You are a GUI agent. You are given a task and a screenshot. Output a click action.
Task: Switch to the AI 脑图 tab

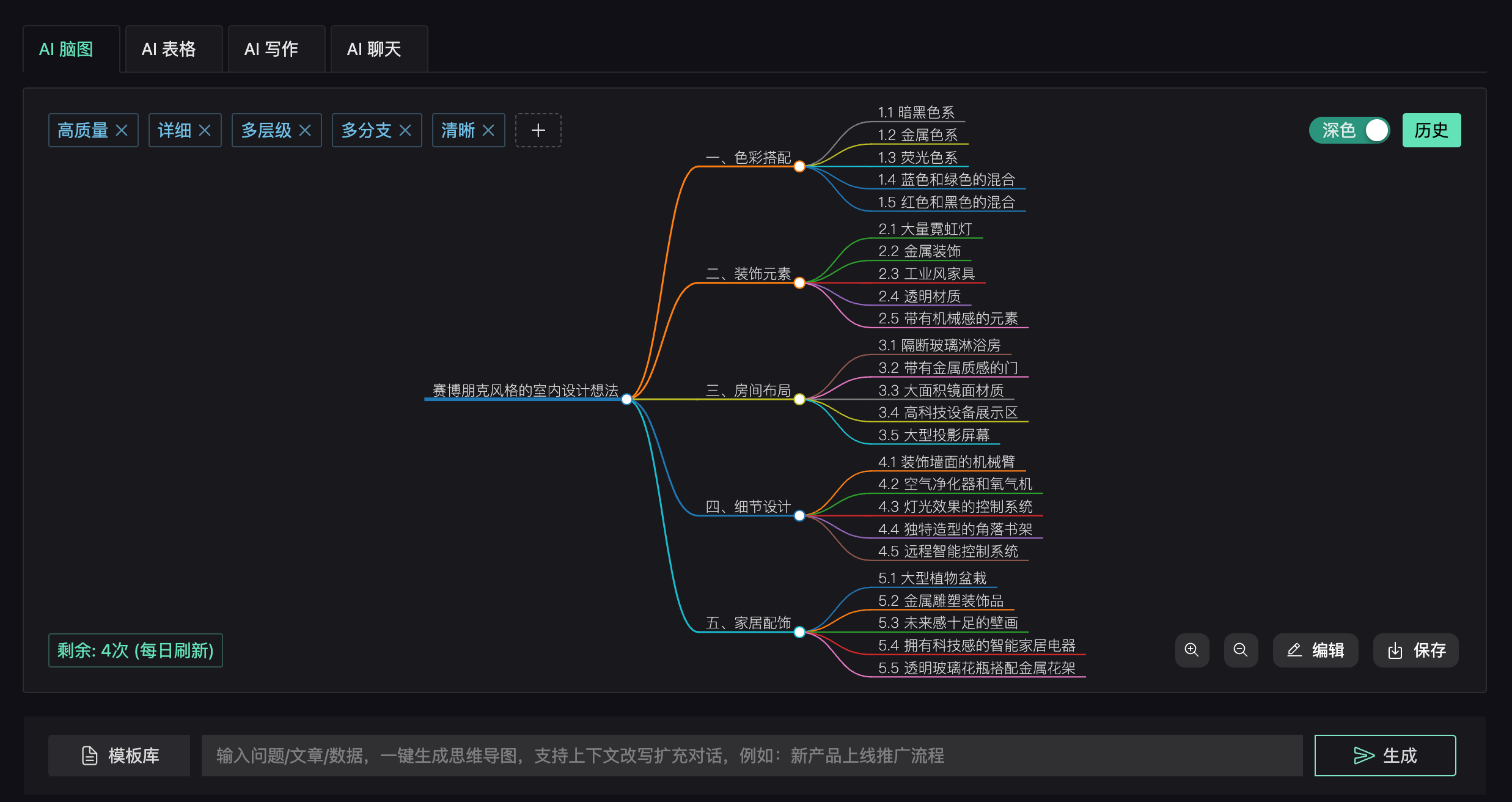coord(71,49)
